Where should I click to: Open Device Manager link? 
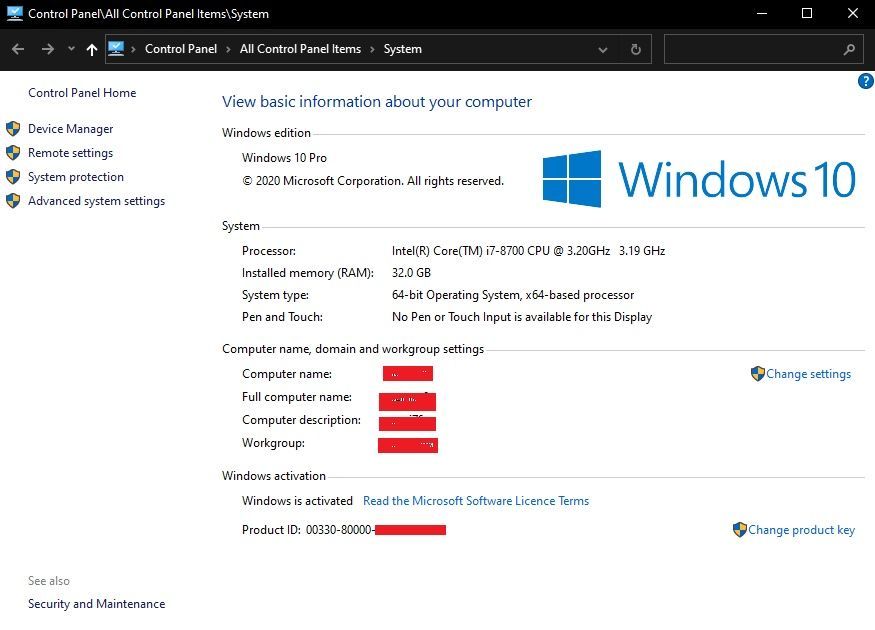tap(70, 129)
